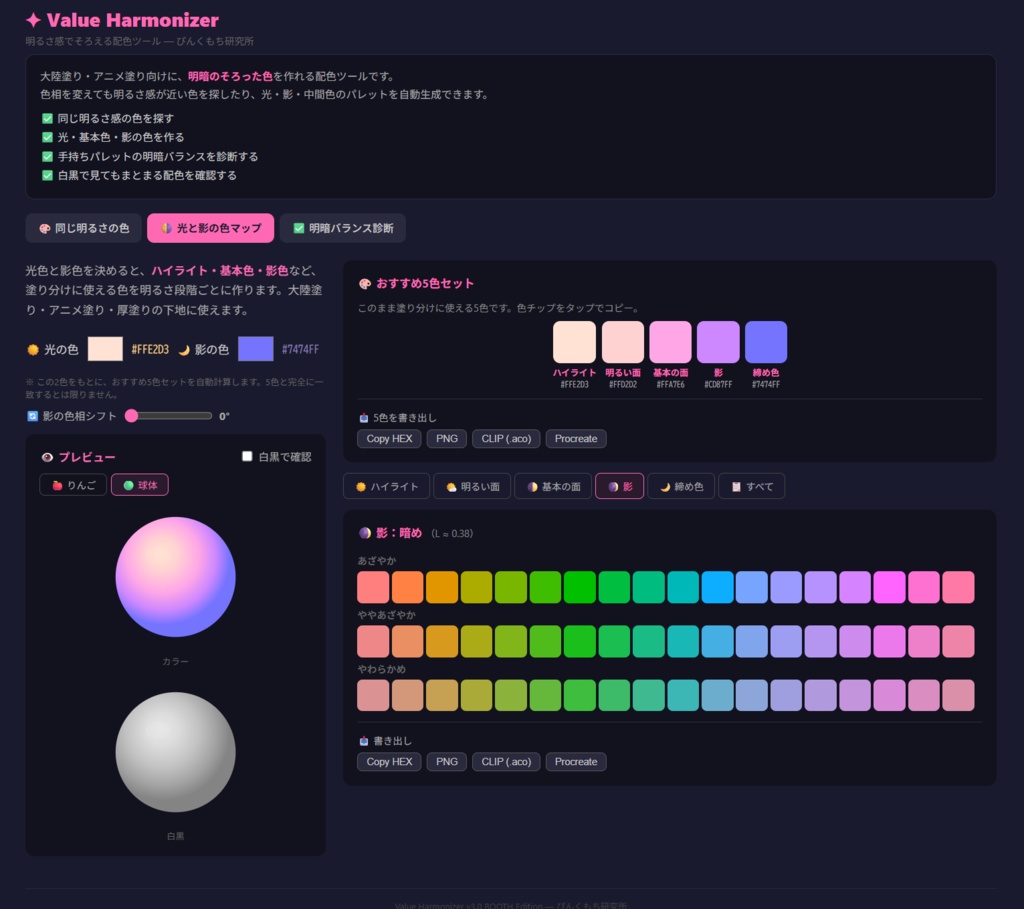The width and height of the screenshot is (1024, 909).
Task: Click the sun icon beside 光の色
Action: click(33, 349)
